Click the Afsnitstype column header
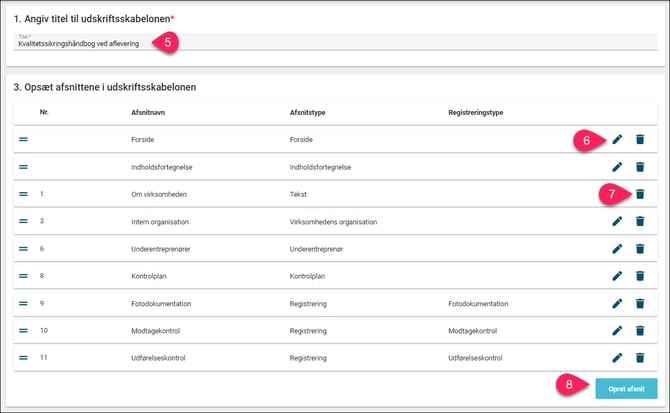 (x=310, y=112)
